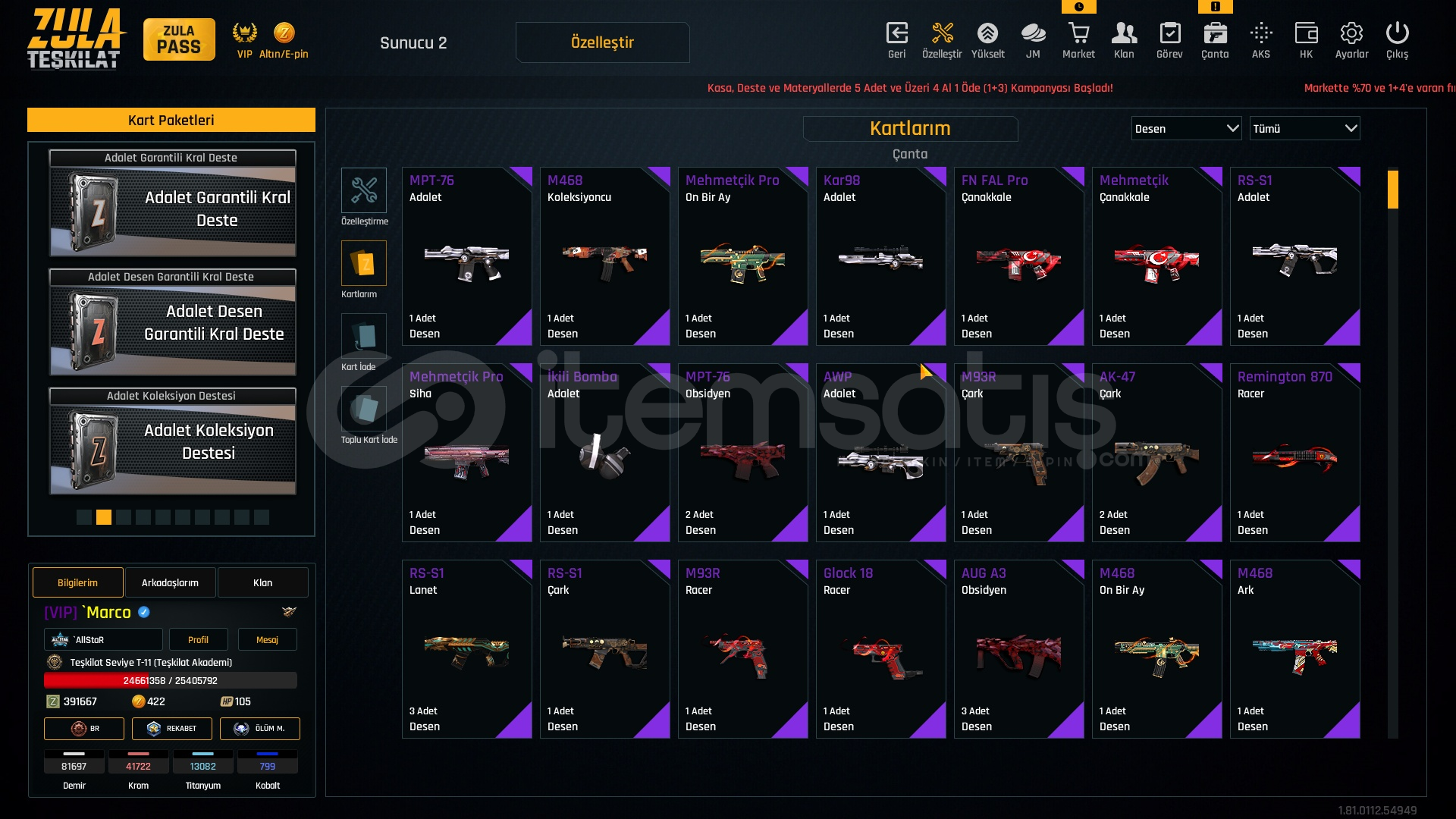Viewport: 1456px width, 819px height.
Task: Open the Toplu Kart İade icon
Action: [364, 409]
